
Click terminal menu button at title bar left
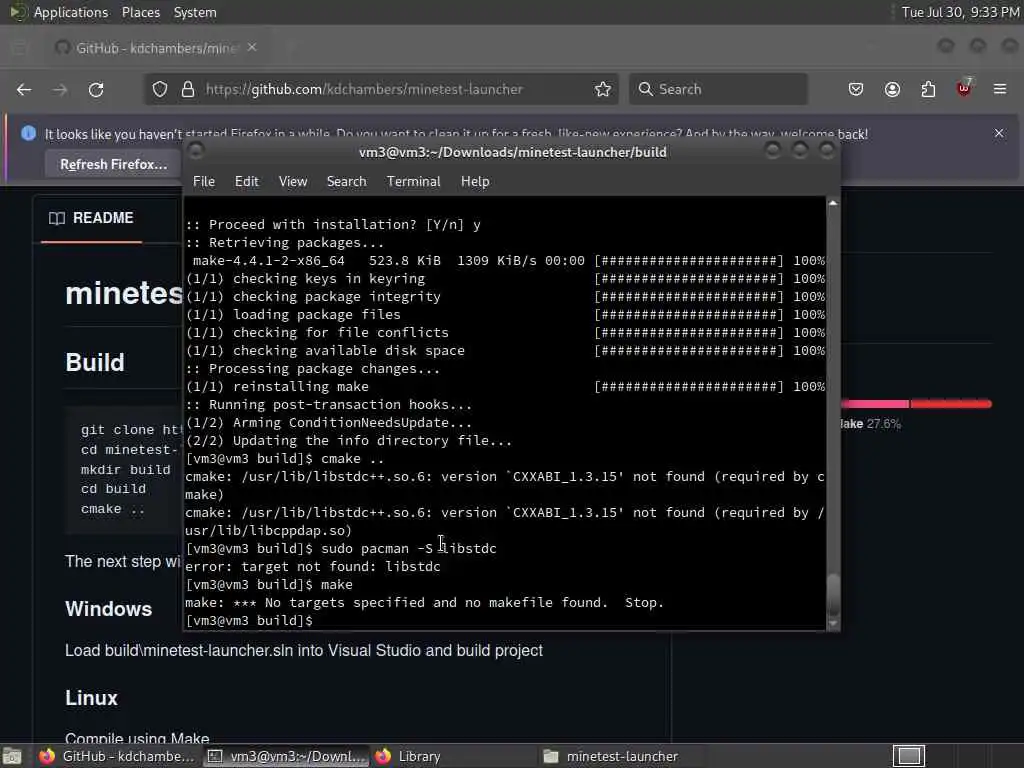coord(195,151)
